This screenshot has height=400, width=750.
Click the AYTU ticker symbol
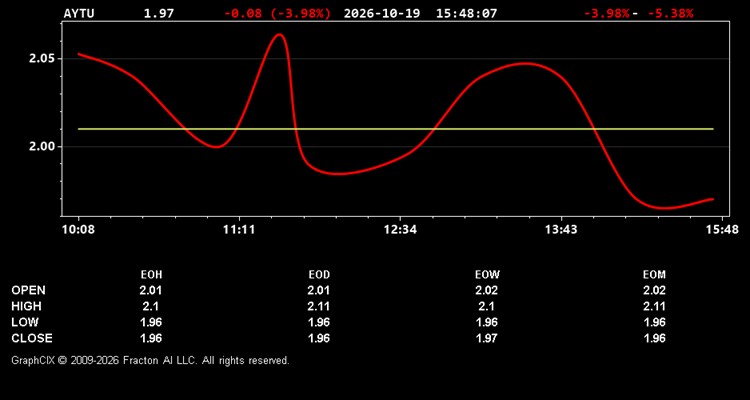click(79, 13)
